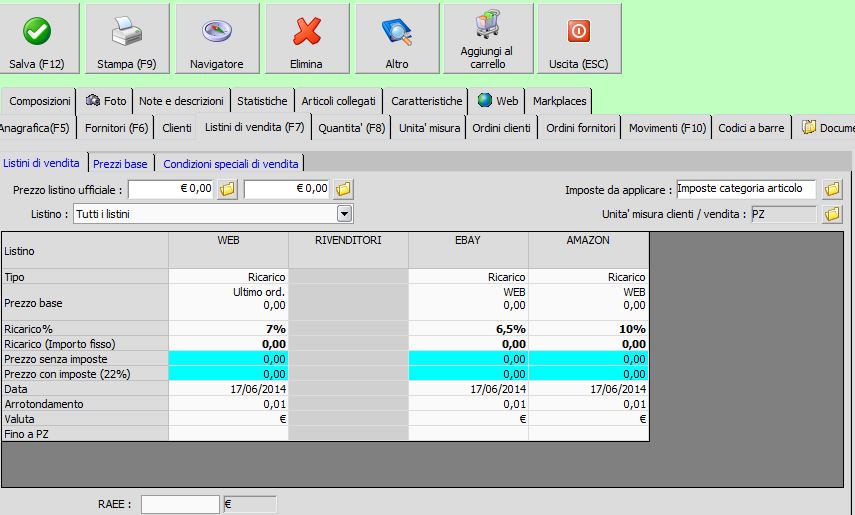Image resolution: width=855 pixels, height=515 pixels.
Task: Switch to the Statistiche tab
Action: click(x=262, y=101)
